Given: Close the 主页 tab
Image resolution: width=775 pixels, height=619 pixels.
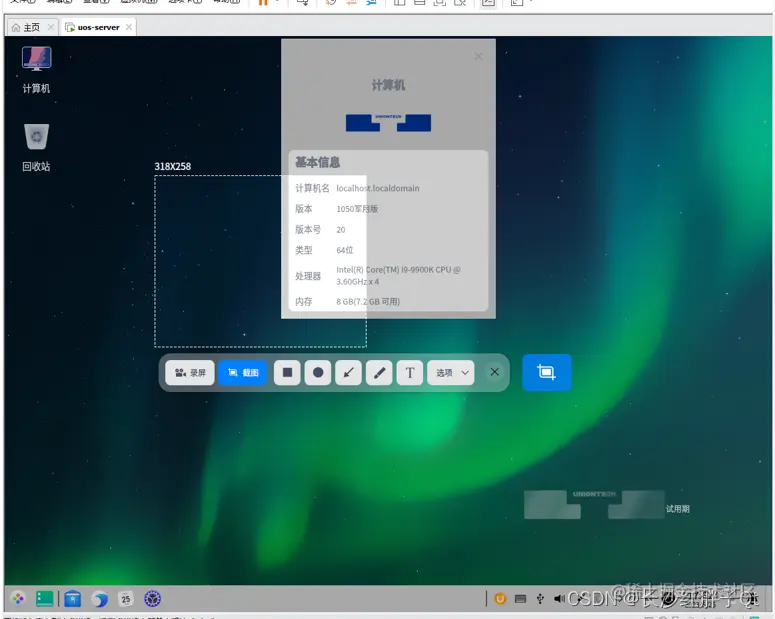Looking at the screenshot, I should pyautogui.click(x=50, y=27).
